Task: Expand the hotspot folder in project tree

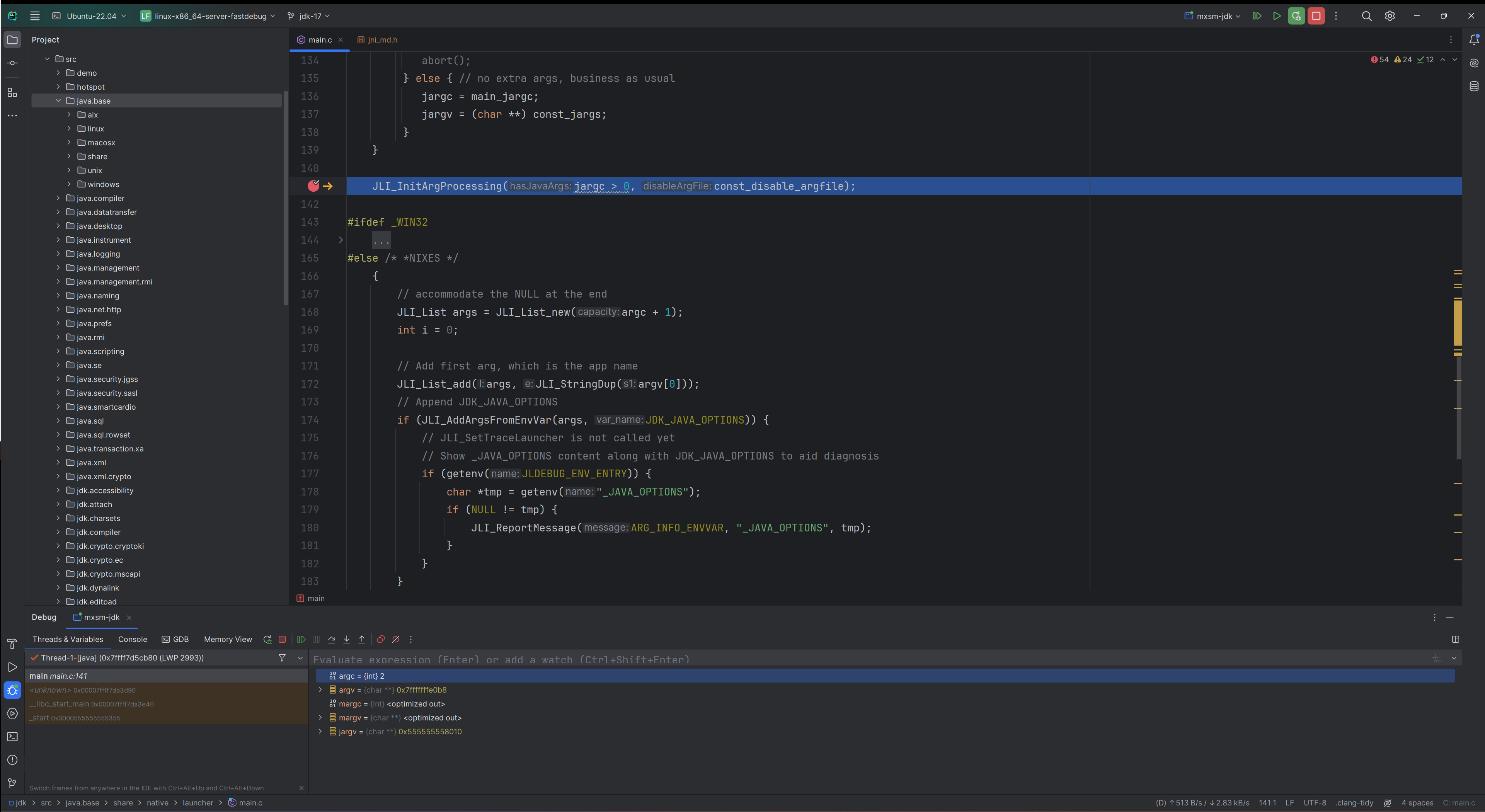Action: 58,87
